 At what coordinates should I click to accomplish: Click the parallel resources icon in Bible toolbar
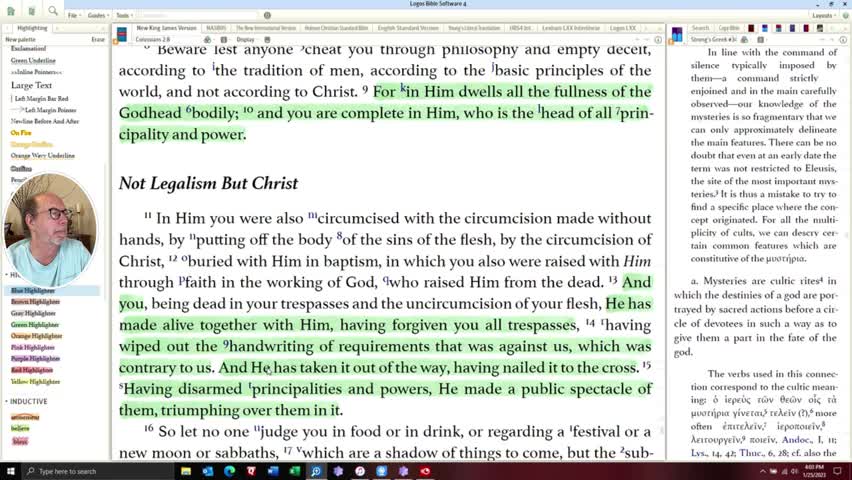pos(207,40)
